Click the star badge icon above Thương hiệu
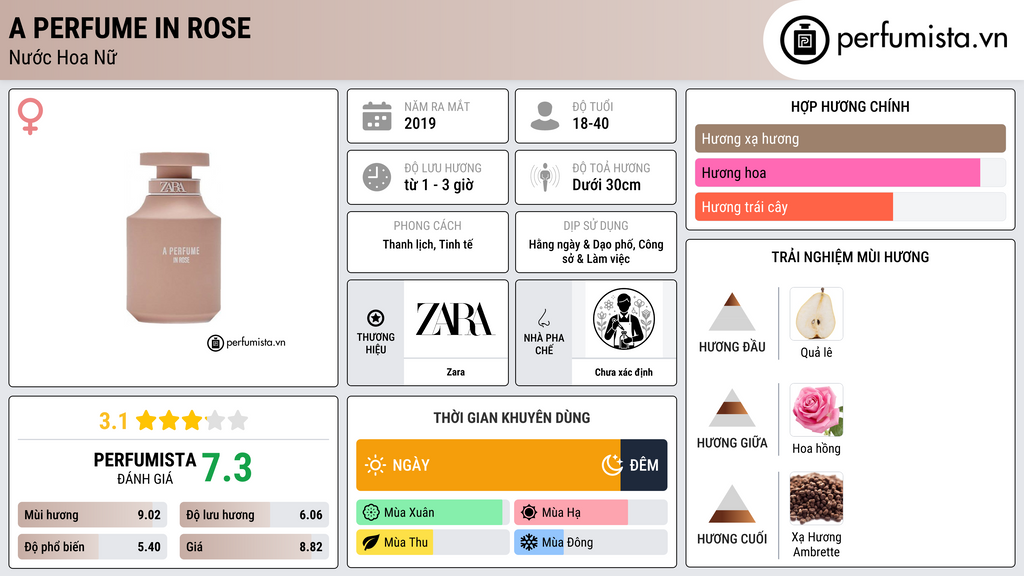The height and width of the screenshot is (576, 1024). (x=376, y=318)
